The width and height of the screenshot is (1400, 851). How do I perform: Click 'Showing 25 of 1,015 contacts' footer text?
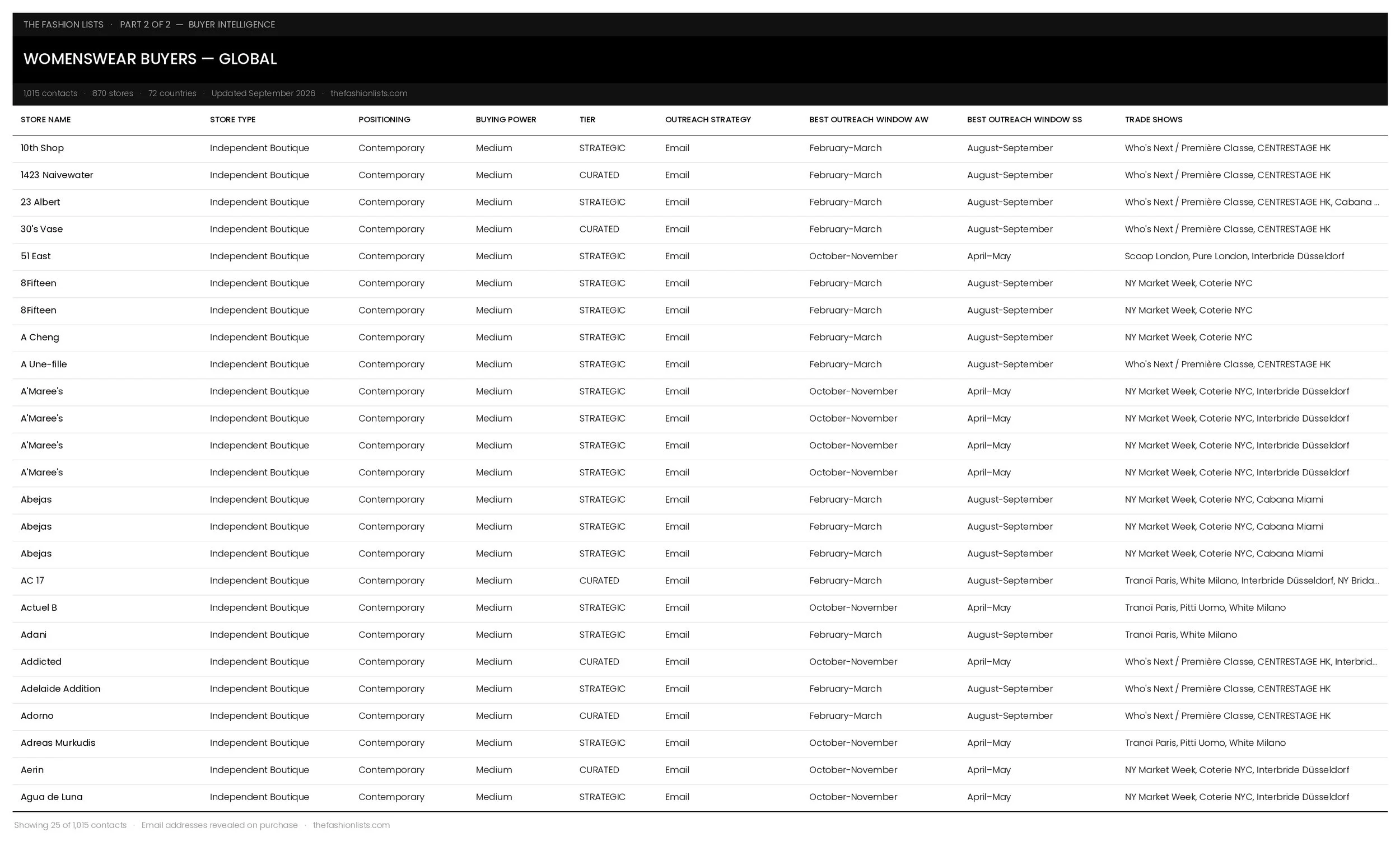[71, 825]
